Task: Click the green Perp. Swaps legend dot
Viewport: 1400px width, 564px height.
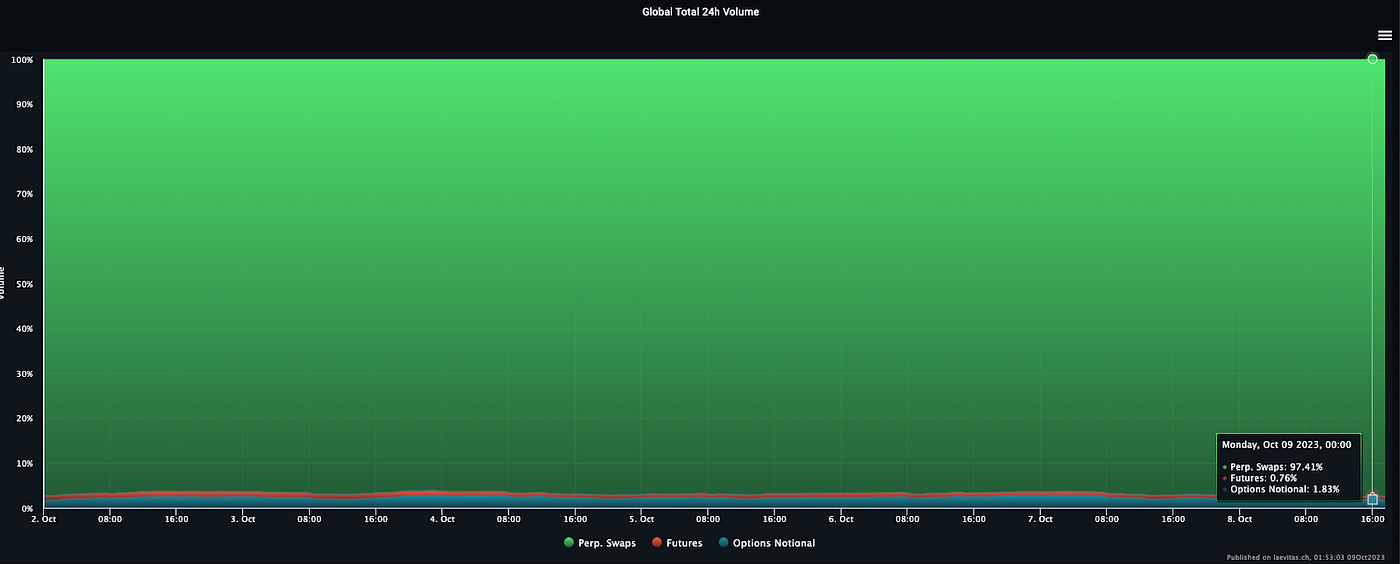Action: tap(569, 543)
